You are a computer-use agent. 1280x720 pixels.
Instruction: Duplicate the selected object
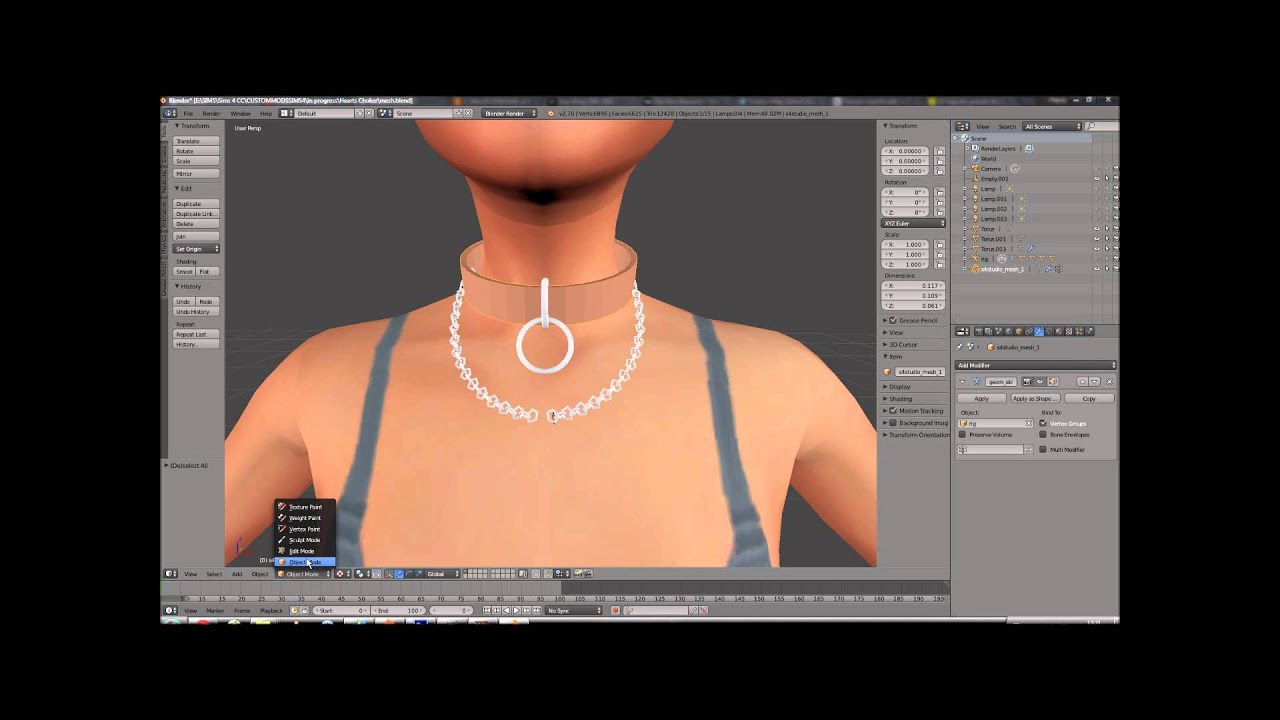[x=196, y=204]
